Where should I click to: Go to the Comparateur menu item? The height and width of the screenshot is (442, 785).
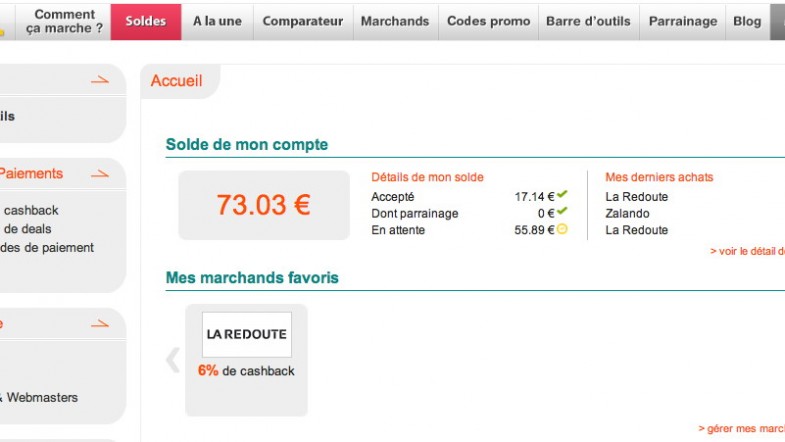point(303,22)
